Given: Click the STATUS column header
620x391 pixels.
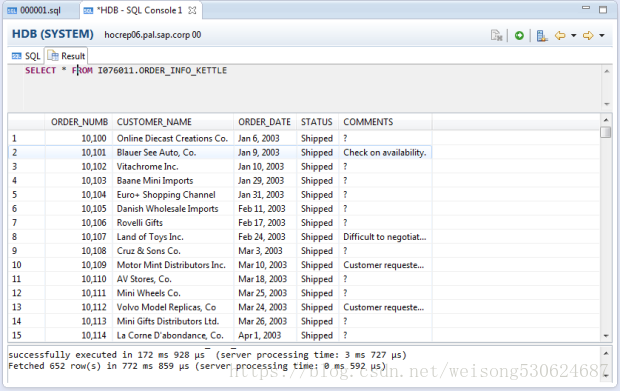Looking at the screenshot, I should click(x=317, y=122).
